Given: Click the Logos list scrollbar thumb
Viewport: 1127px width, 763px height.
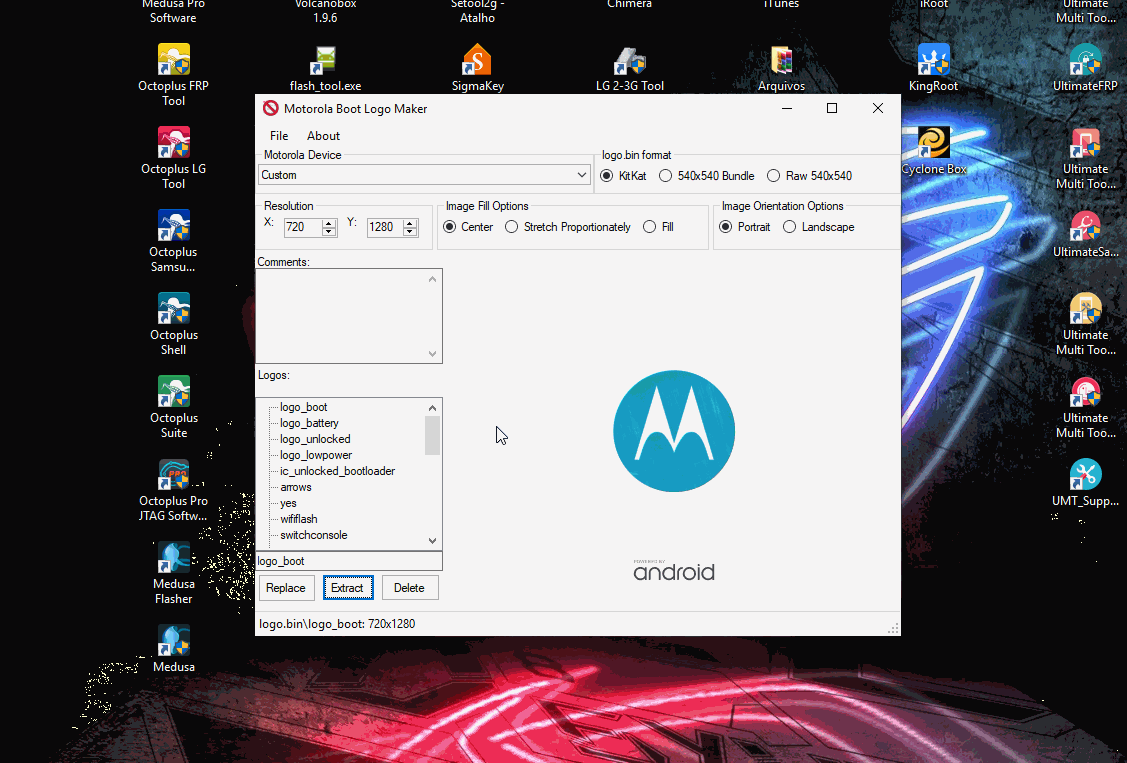Looking at the screenshot, I should 433,435.
